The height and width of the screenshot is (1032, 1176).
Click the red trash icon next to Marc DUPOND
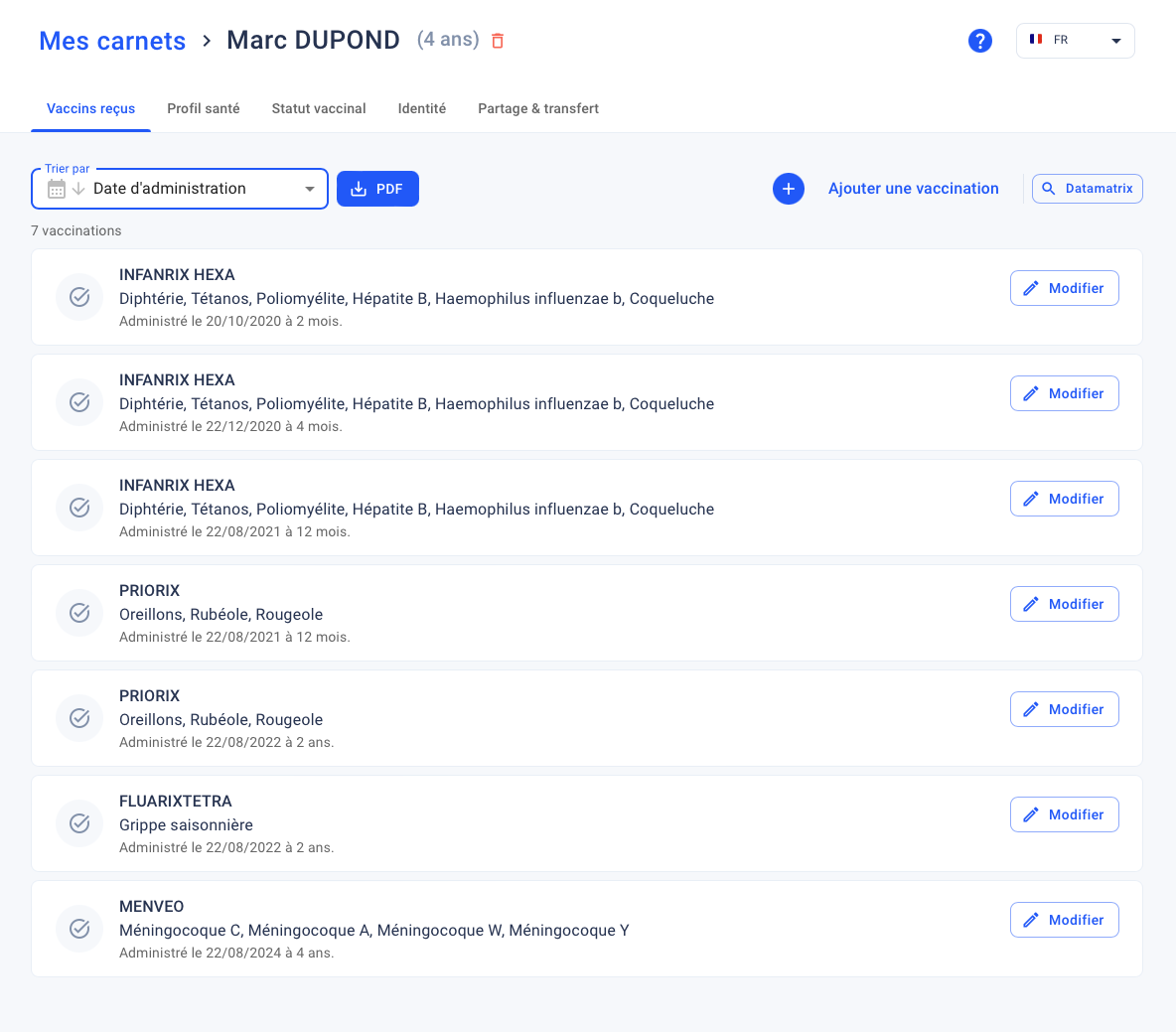[x=498, y=41]
